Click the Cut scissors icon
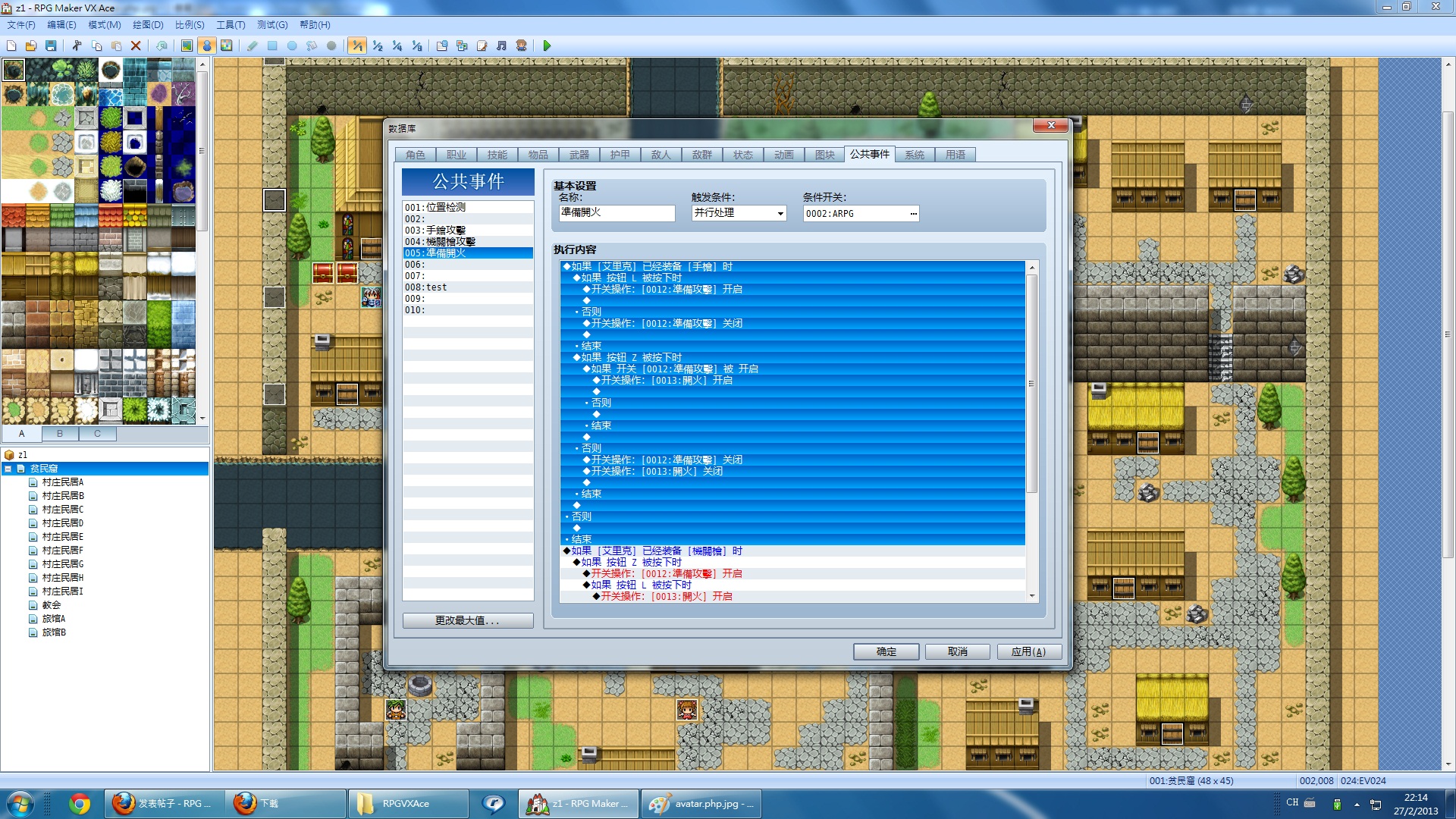Image resolution: width=1456 pixels, height=819 pixels. [x=77, y=45]
